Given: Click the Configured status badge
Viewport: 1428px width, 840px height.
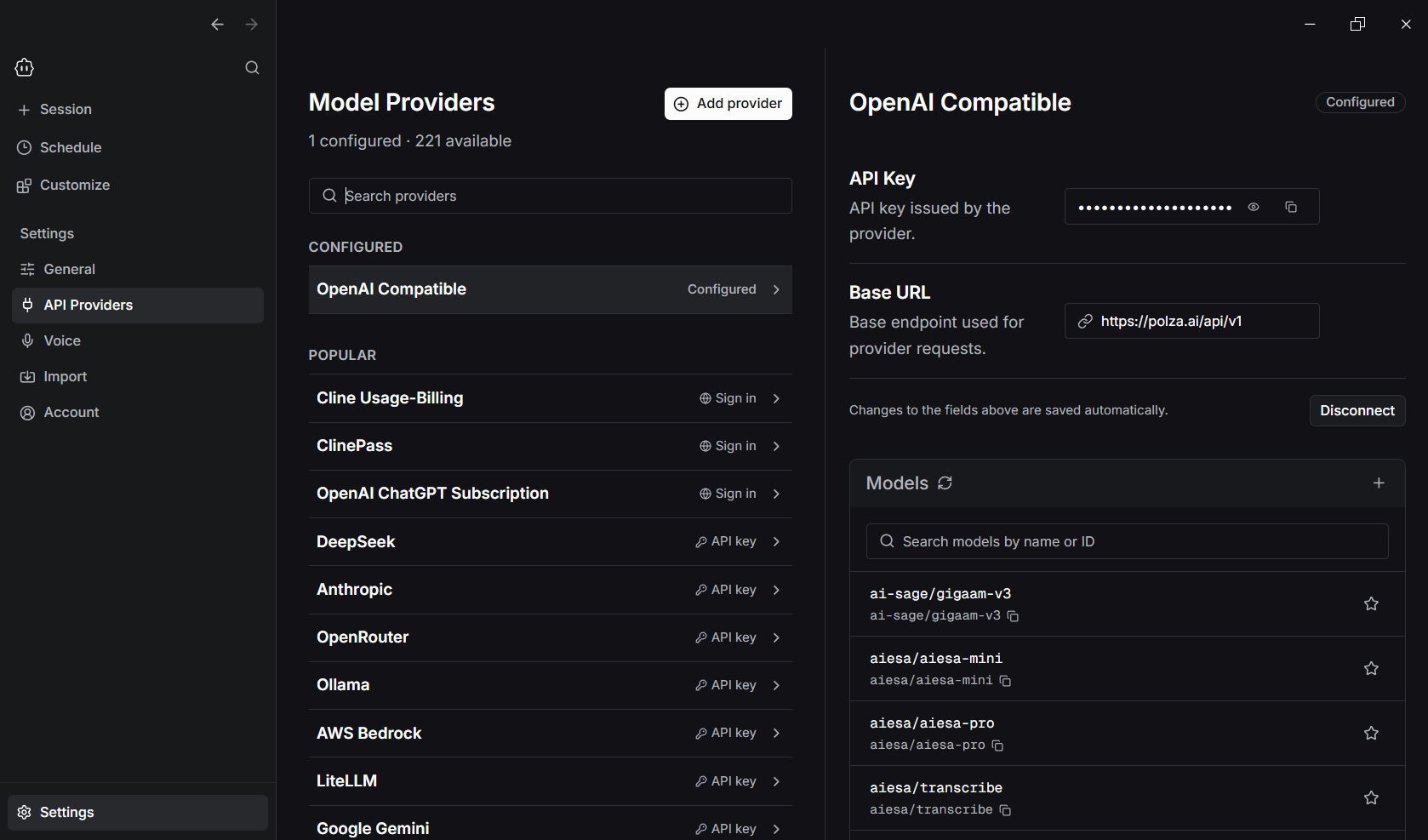Looking at the screenshot, I should point(1360,102).
